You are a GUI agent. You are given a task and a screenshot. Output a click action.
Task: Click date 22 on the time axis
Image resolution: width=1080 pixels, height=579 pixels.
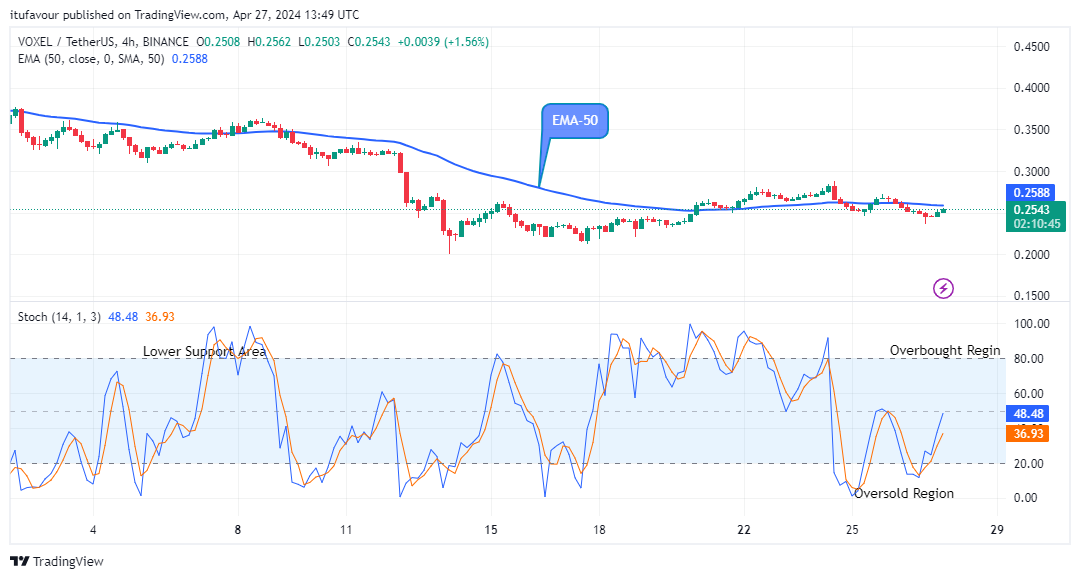click(744, 529)
